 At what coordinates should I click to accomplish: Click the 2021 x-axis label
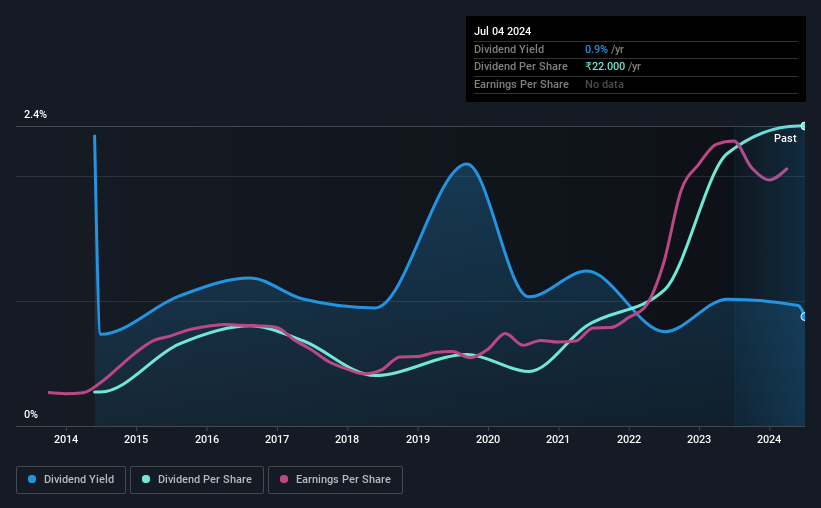(x=558, y=439)
